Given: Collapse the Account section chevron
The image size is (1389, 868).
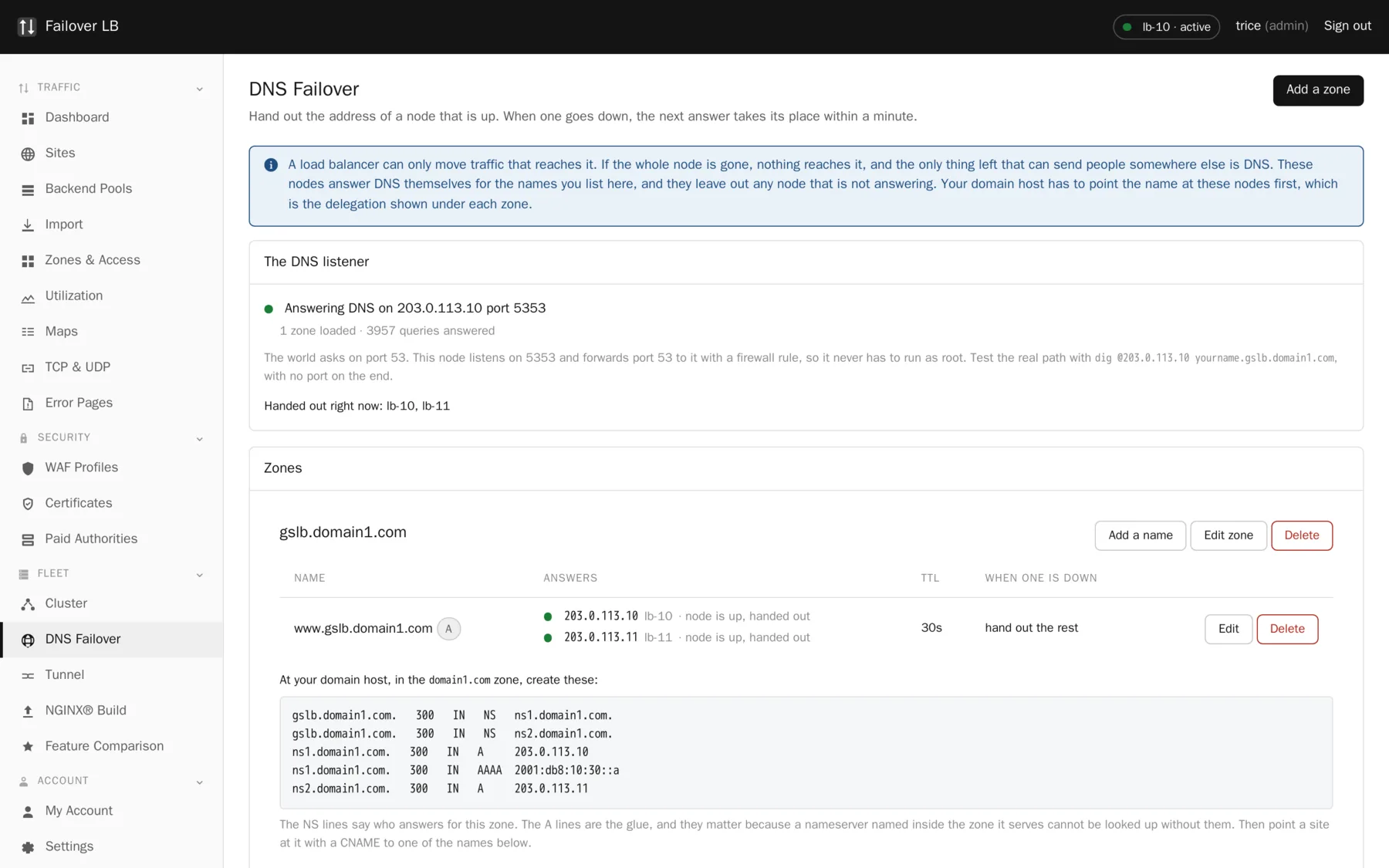Looking at the screenshot, I should [200, 782].
